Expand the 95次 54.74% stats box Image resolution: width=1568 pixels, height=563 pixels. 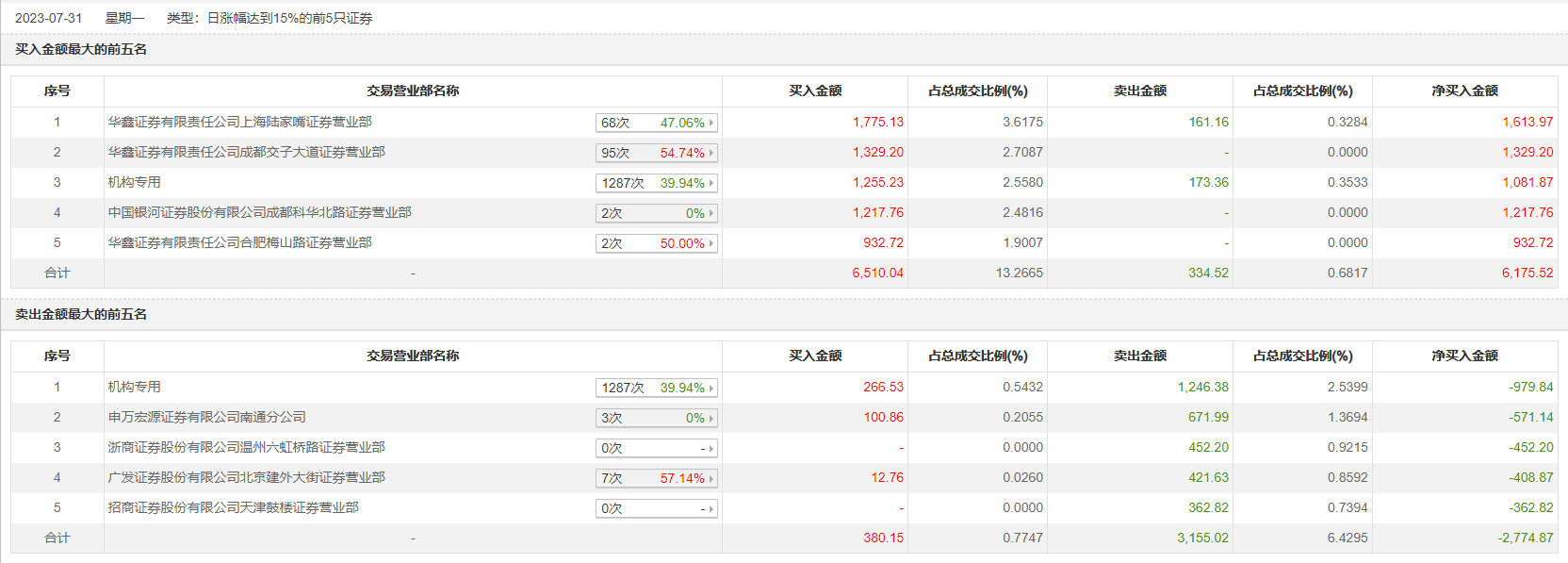tap(657, 153)
